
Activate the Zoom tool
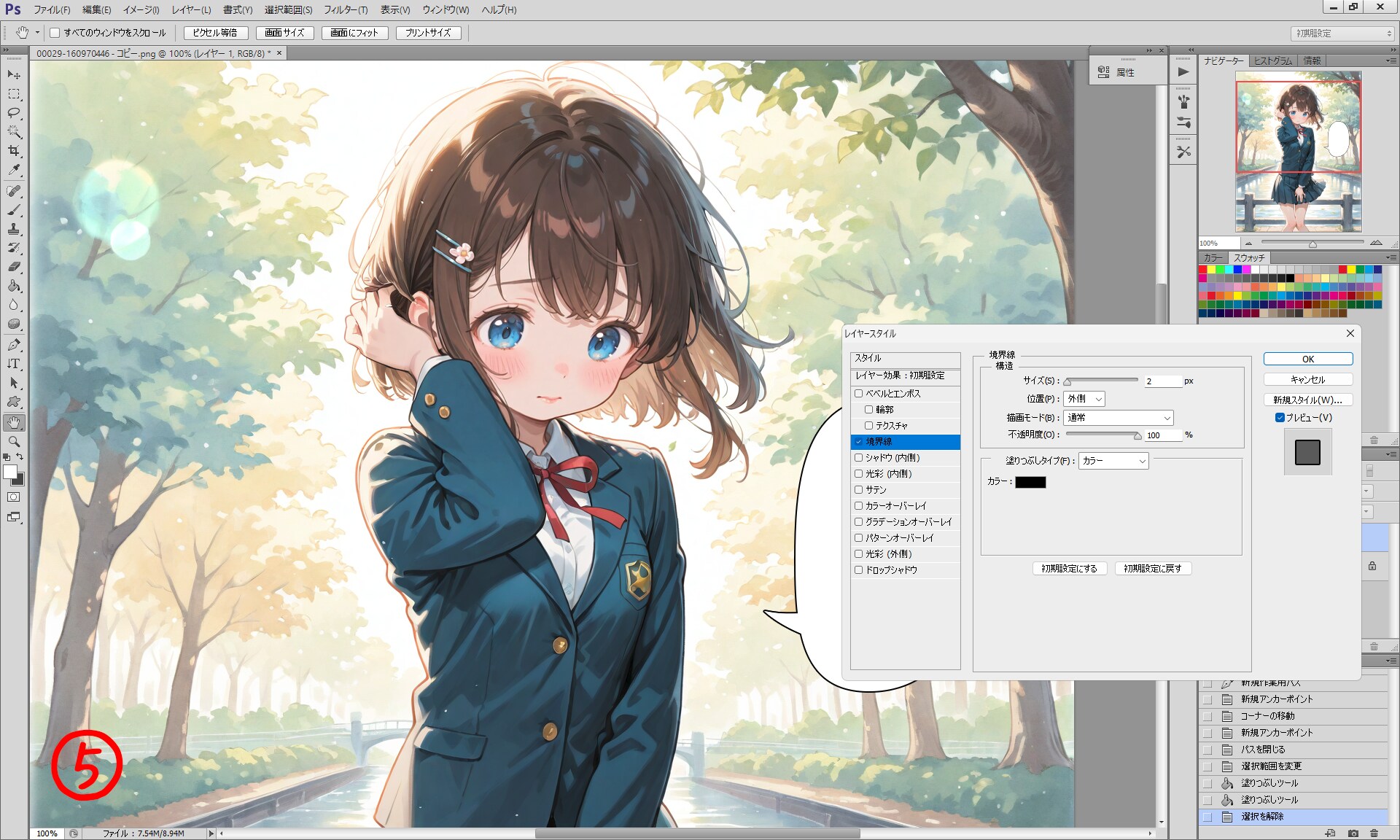(14, 441)
